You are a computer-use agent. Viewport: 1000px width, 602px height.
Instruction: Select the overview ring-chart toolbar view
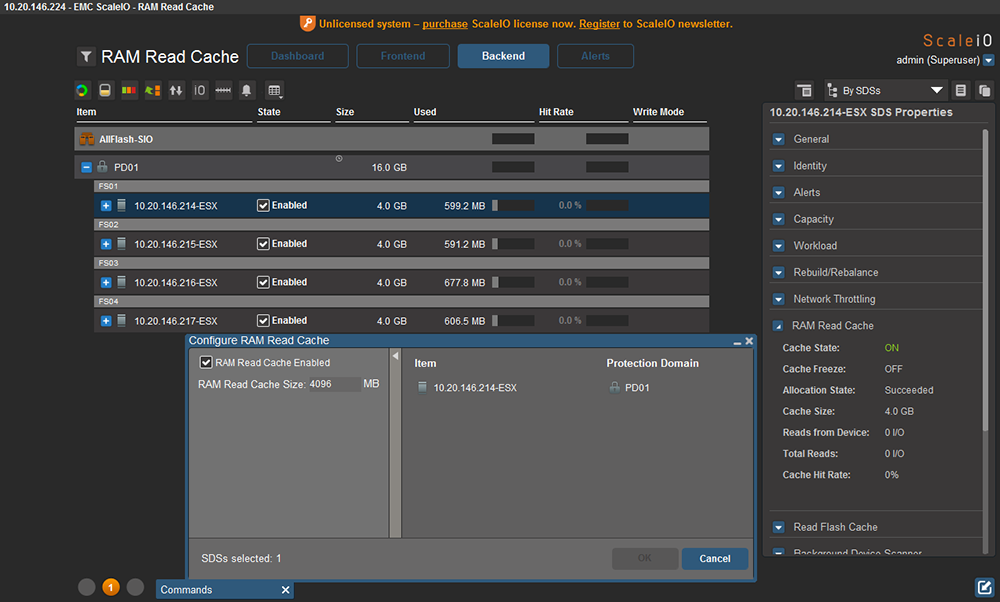[82, 91]
